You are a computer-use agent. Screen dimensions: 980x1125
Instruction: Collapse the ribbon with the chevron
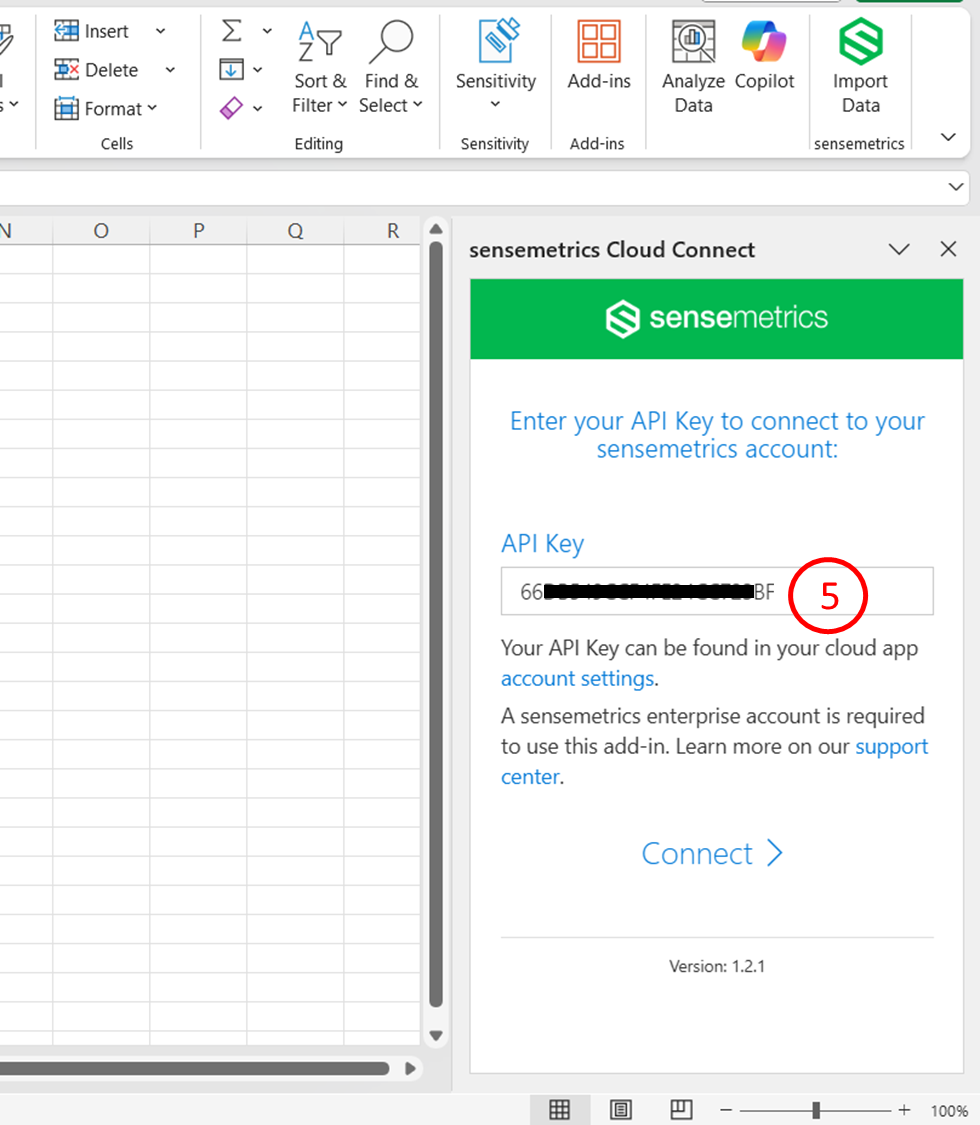click(948, 136)
